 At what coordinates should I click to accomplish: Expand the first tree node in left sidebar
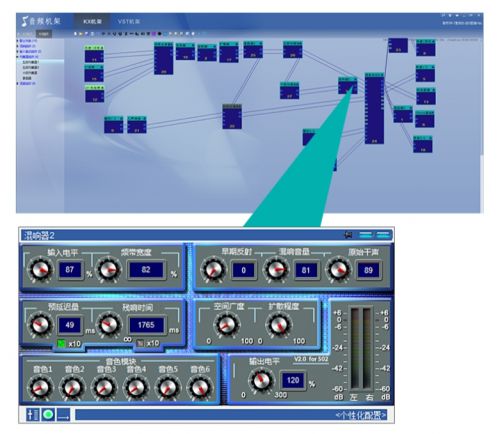[18, 41]
